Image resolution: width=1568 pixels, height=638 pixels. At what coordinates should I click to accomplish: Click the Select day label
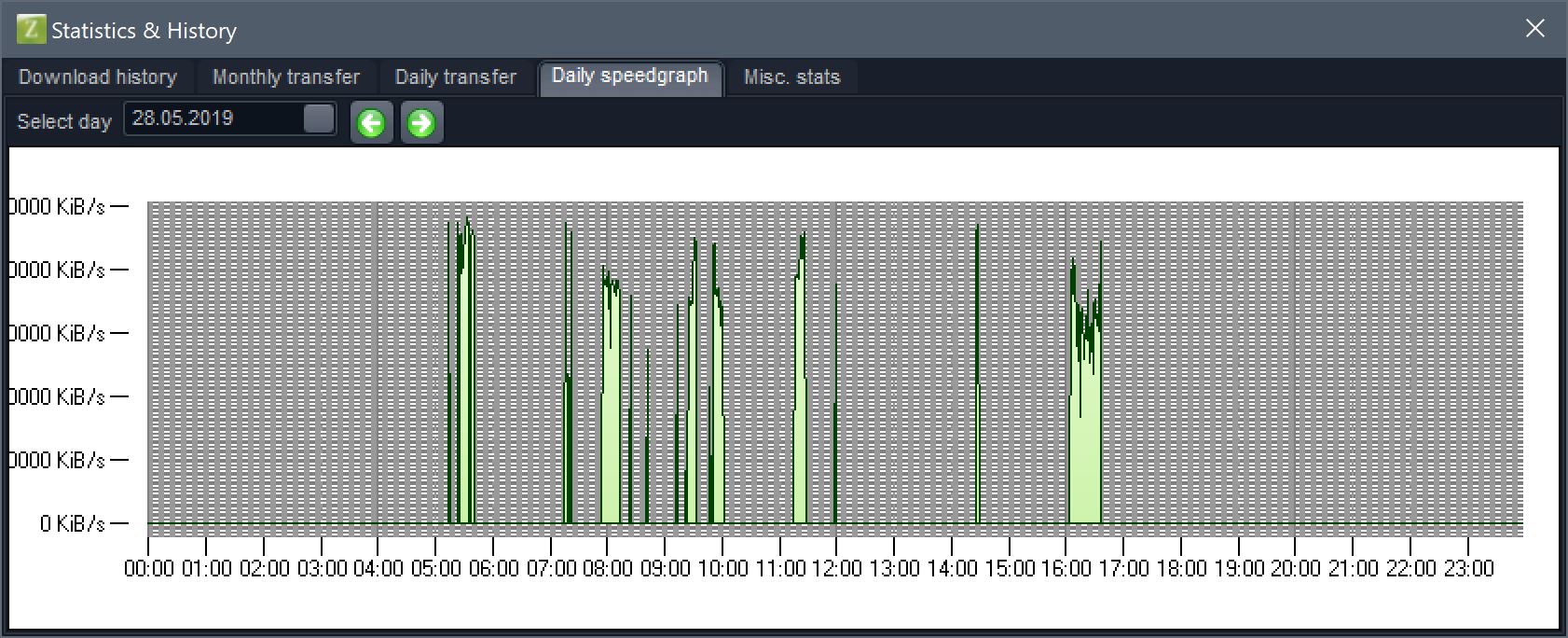click(64, 121)
